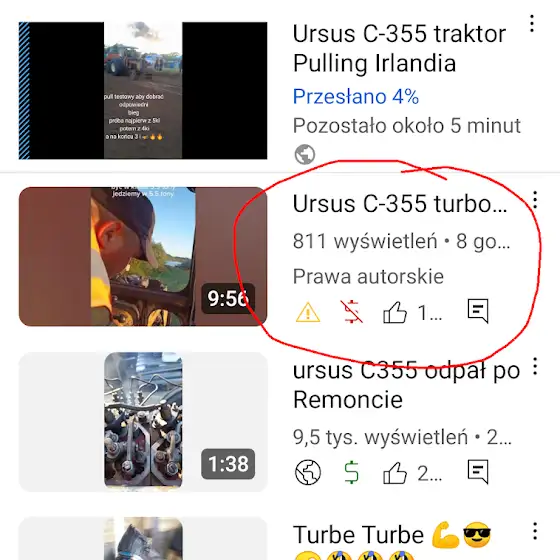This screenshot has height=560, width=560.
Task: Click the globe visibility icon under the uploading video
Action: coord(305,154)
